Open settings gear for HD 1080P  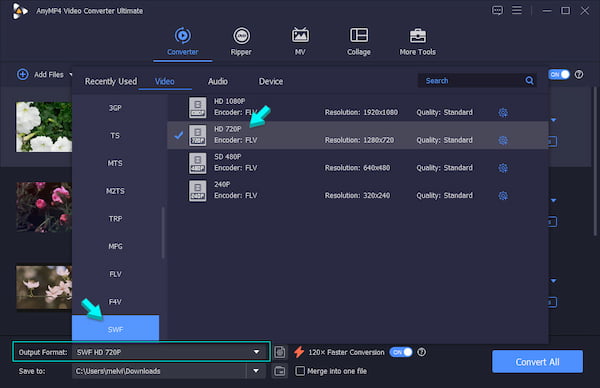[x=503, y=112]
